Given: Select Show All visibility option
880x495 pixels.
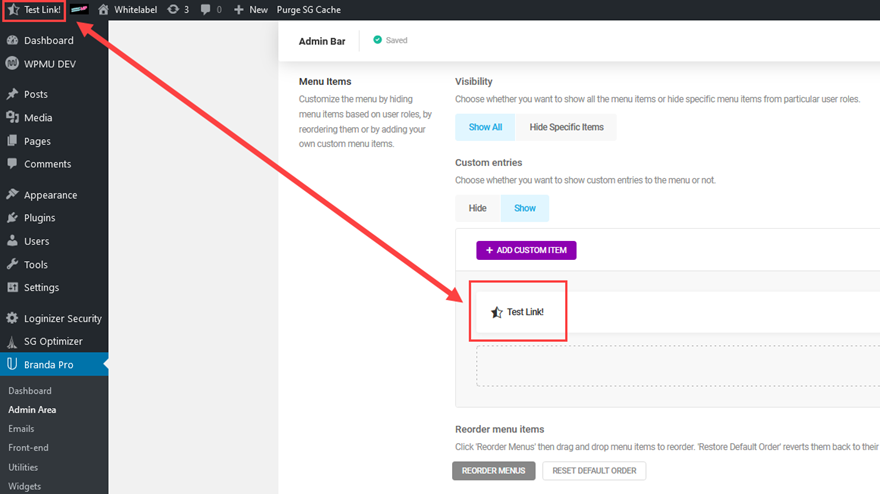Looking at the screenshot, I should [x=485, y=127].
